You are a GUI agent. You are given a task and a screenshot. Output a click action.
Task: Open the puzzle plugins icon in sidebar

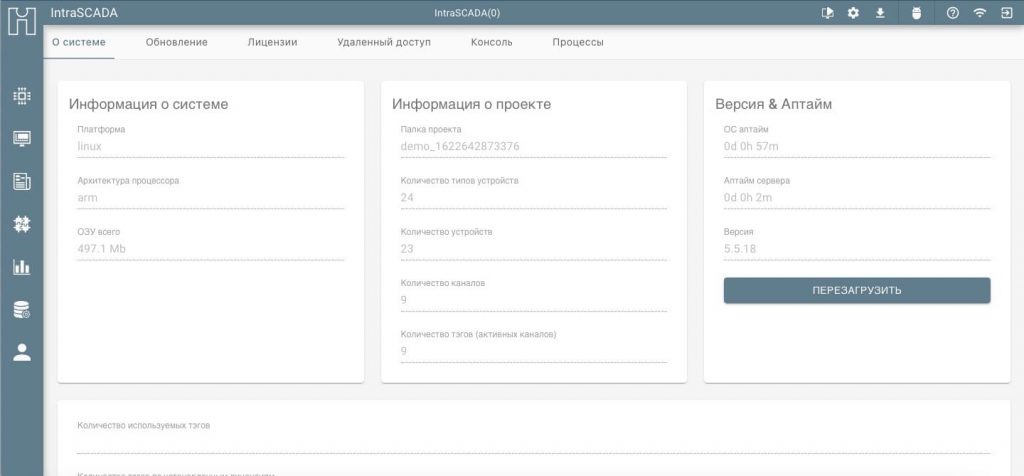(22, 224)
